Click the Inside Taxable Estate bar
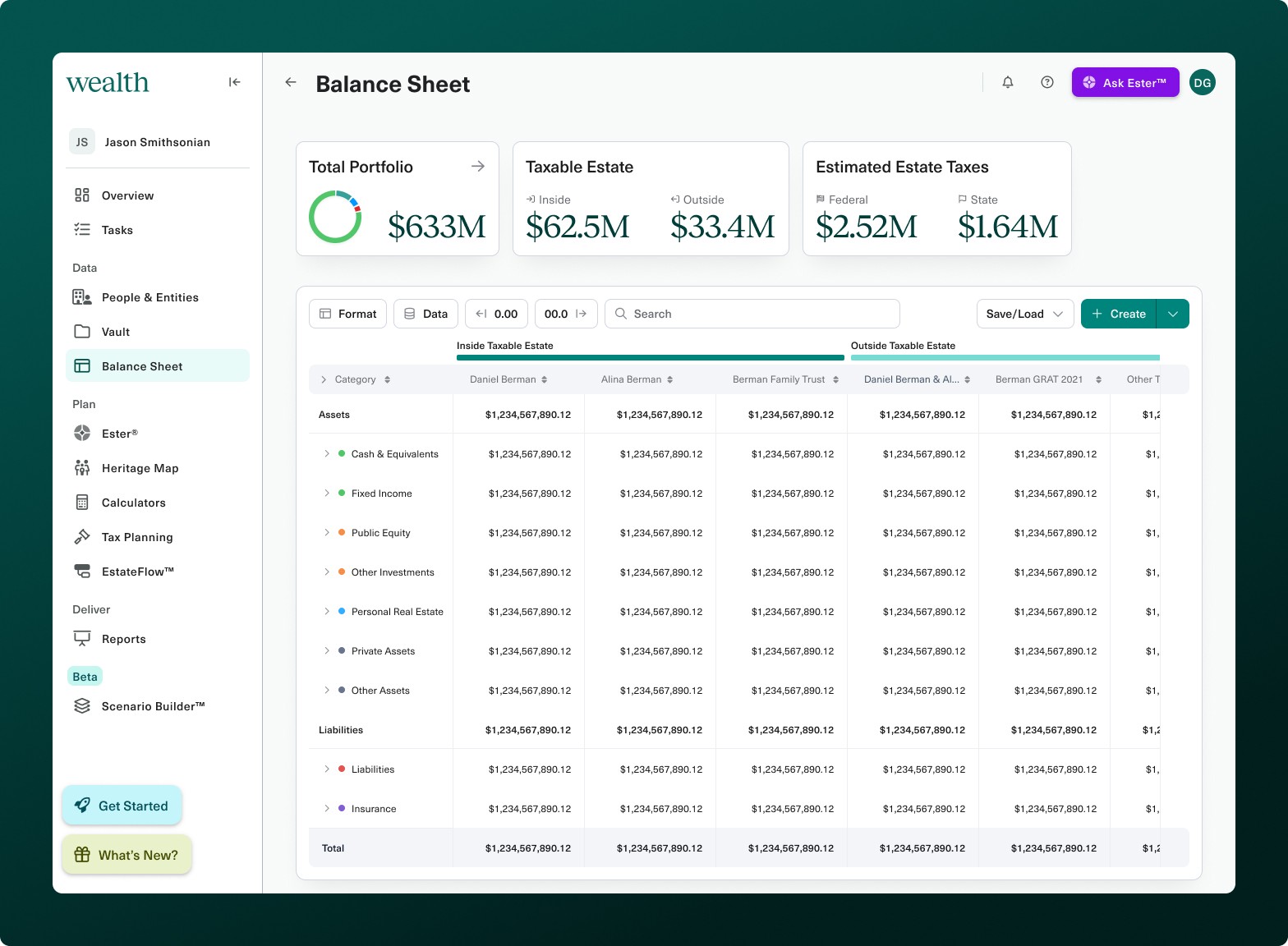Image resolution: width=1288 pixels, height=946 pixels. (x=651, y=357)
